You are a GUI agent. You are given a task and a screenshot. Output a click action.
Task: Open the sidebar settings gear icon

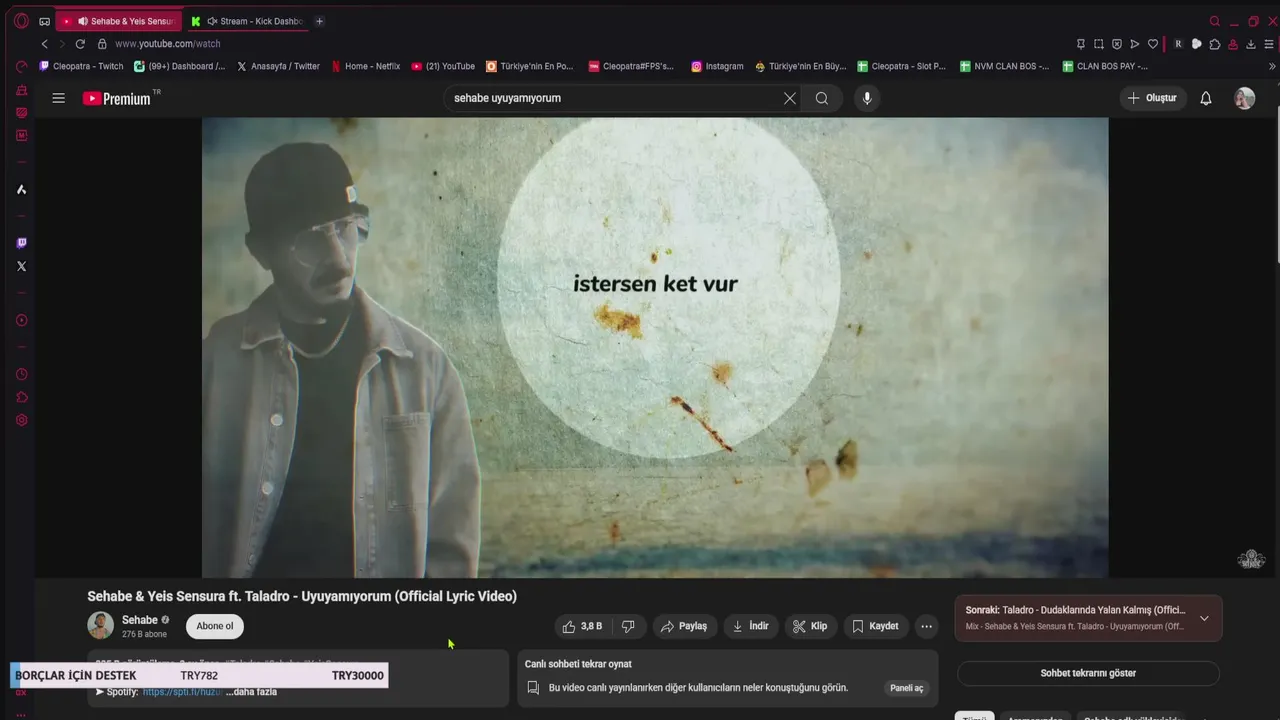(21, 420)
